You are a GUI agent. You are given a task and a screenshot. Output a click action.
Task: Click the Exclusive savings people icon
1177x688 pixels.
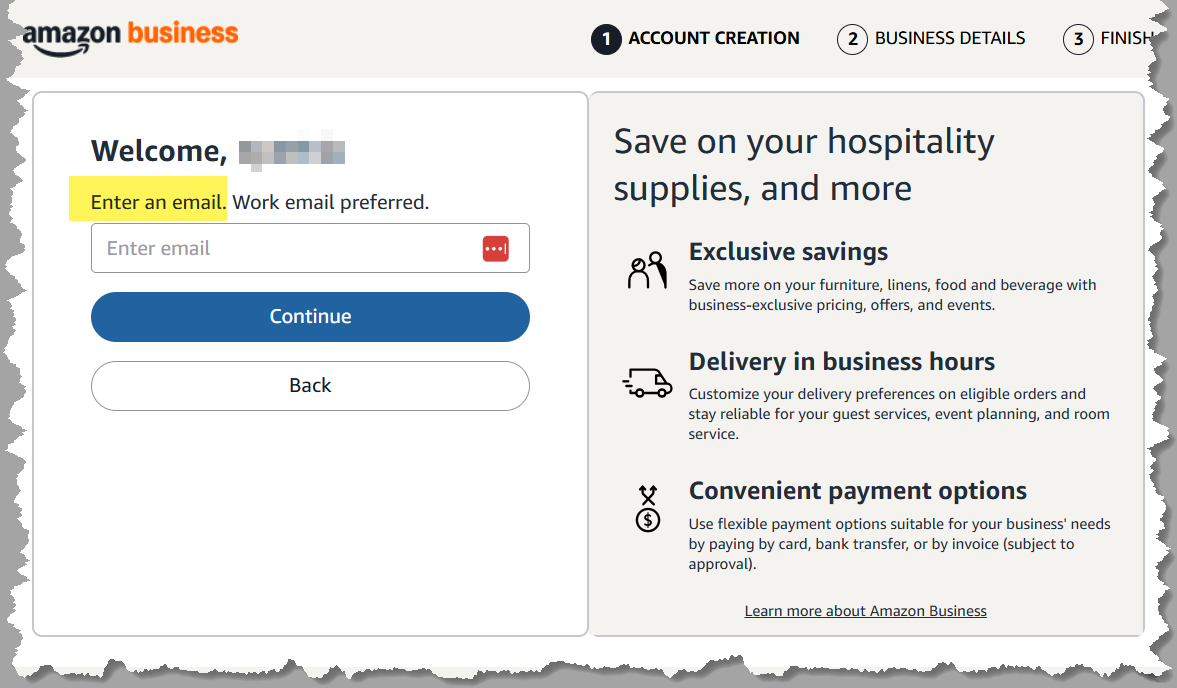[647, 270]
